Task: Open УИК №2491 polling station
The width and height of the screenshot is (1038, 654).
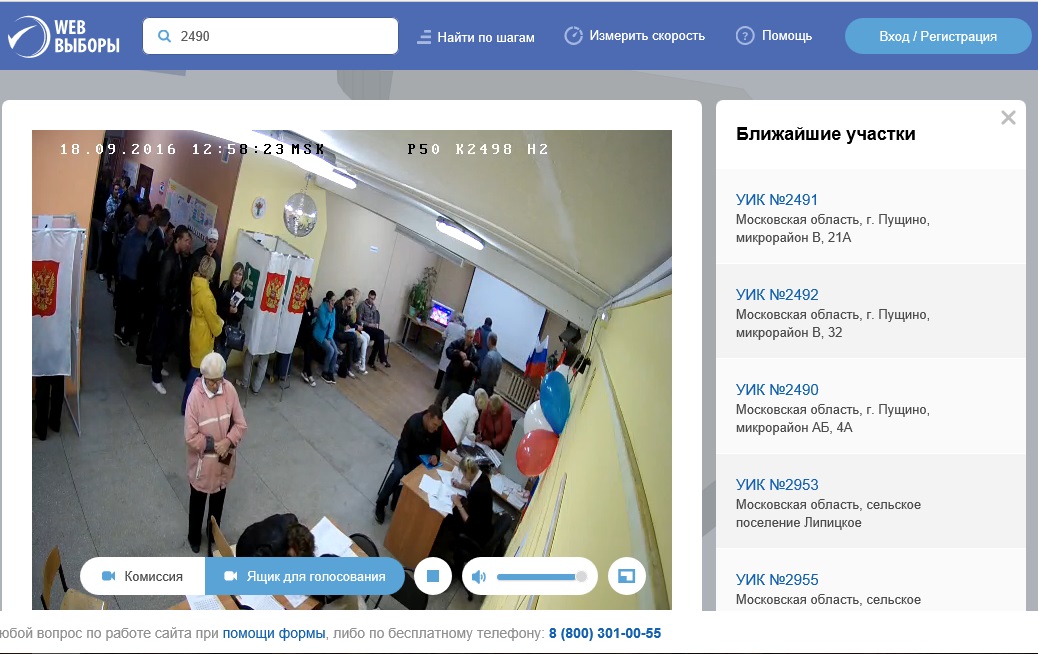Action: point(777,200)
